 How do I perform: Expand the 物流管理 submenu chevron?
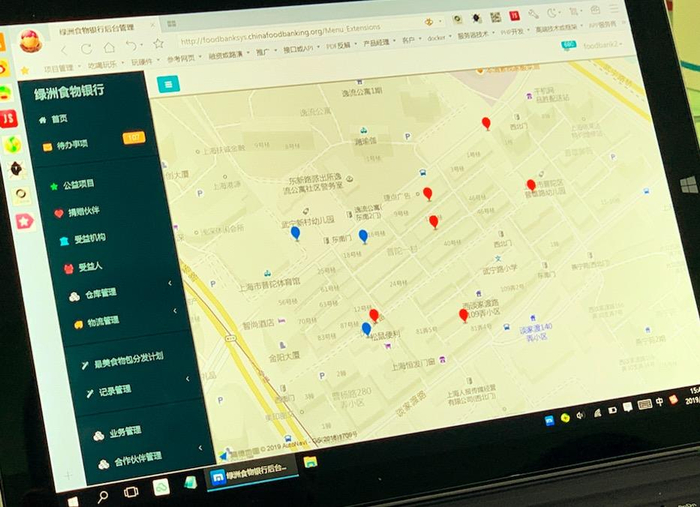click(175, 310)
